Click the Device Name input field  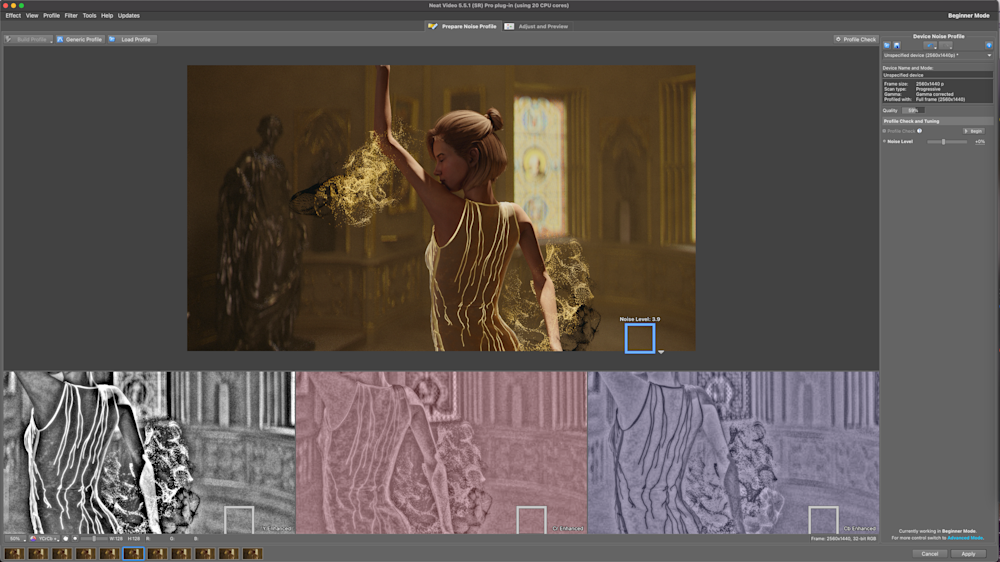pos(938,75)
